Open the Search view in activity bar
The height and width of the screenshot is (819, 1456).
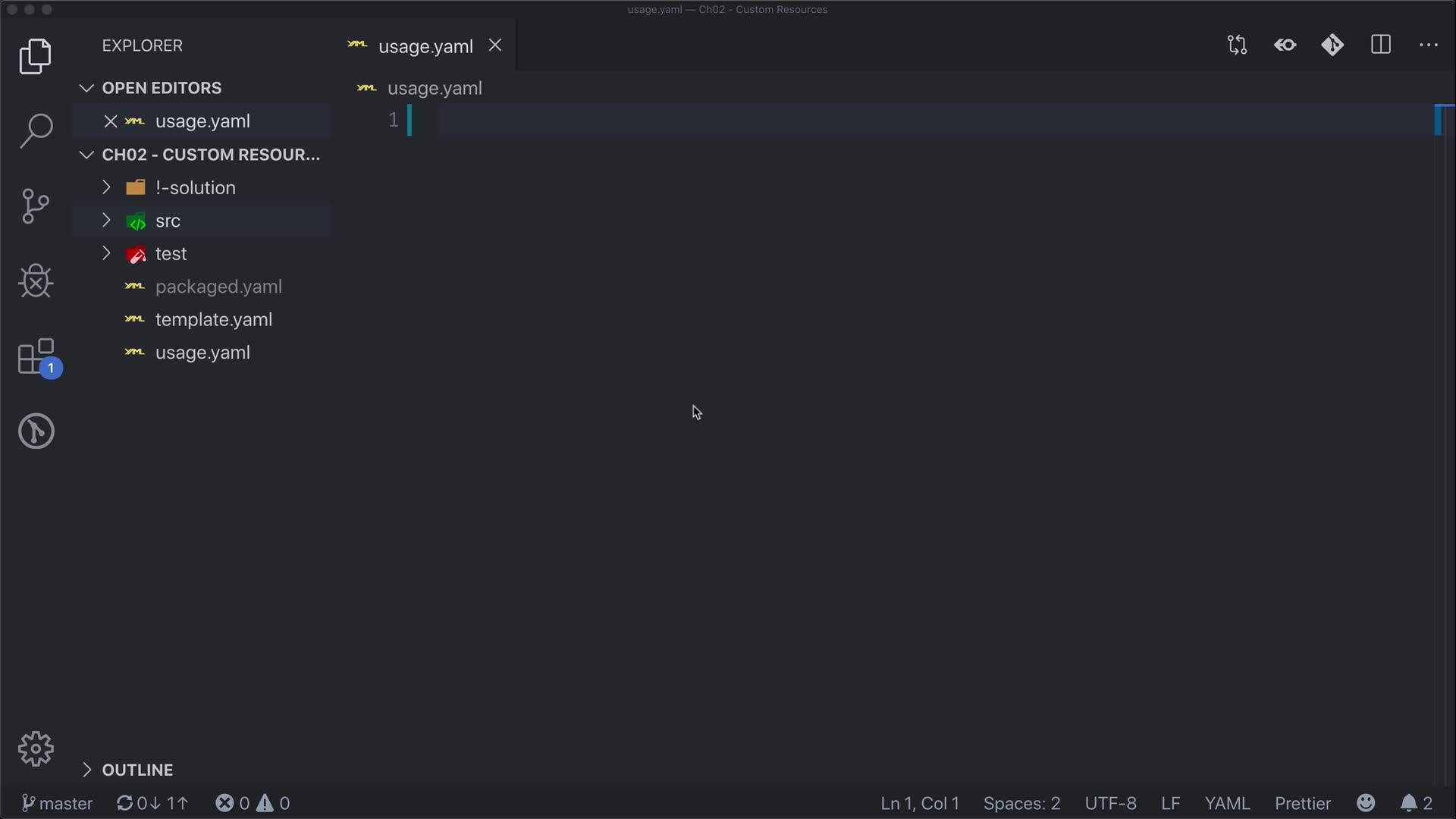(x=36, y=130)
